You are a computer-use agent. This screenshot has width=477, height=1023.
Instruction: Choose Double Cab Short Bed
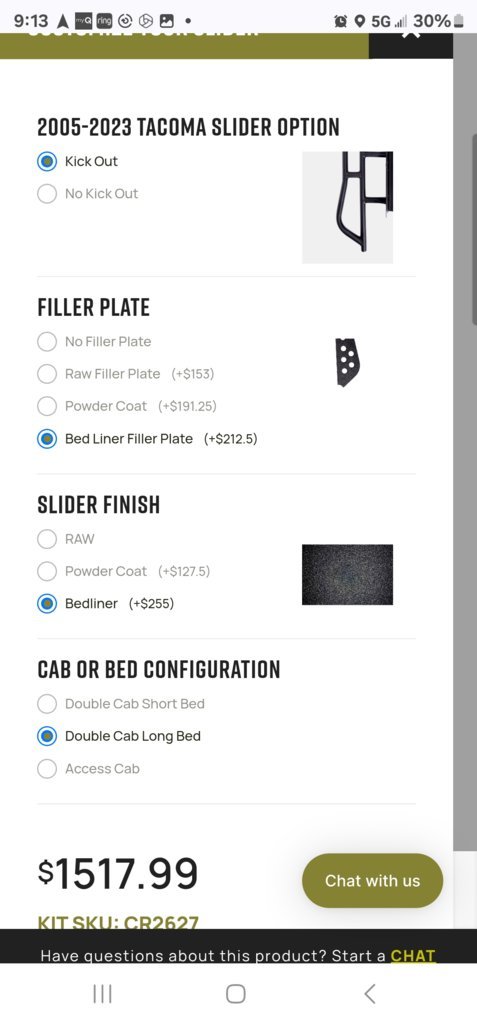pyautogui.click(x=121, y=704)
